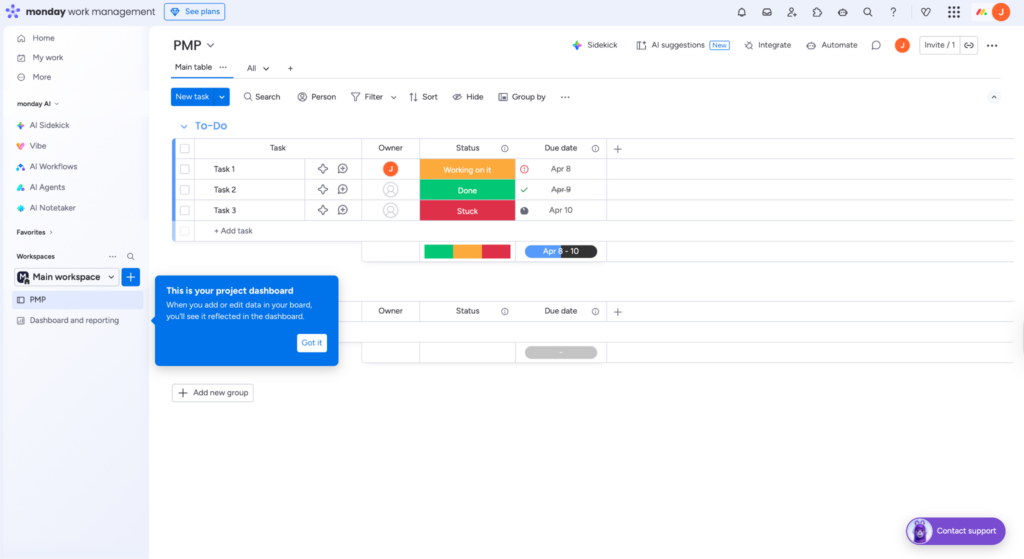Expand the Favorites section

[x=34, y=232]
